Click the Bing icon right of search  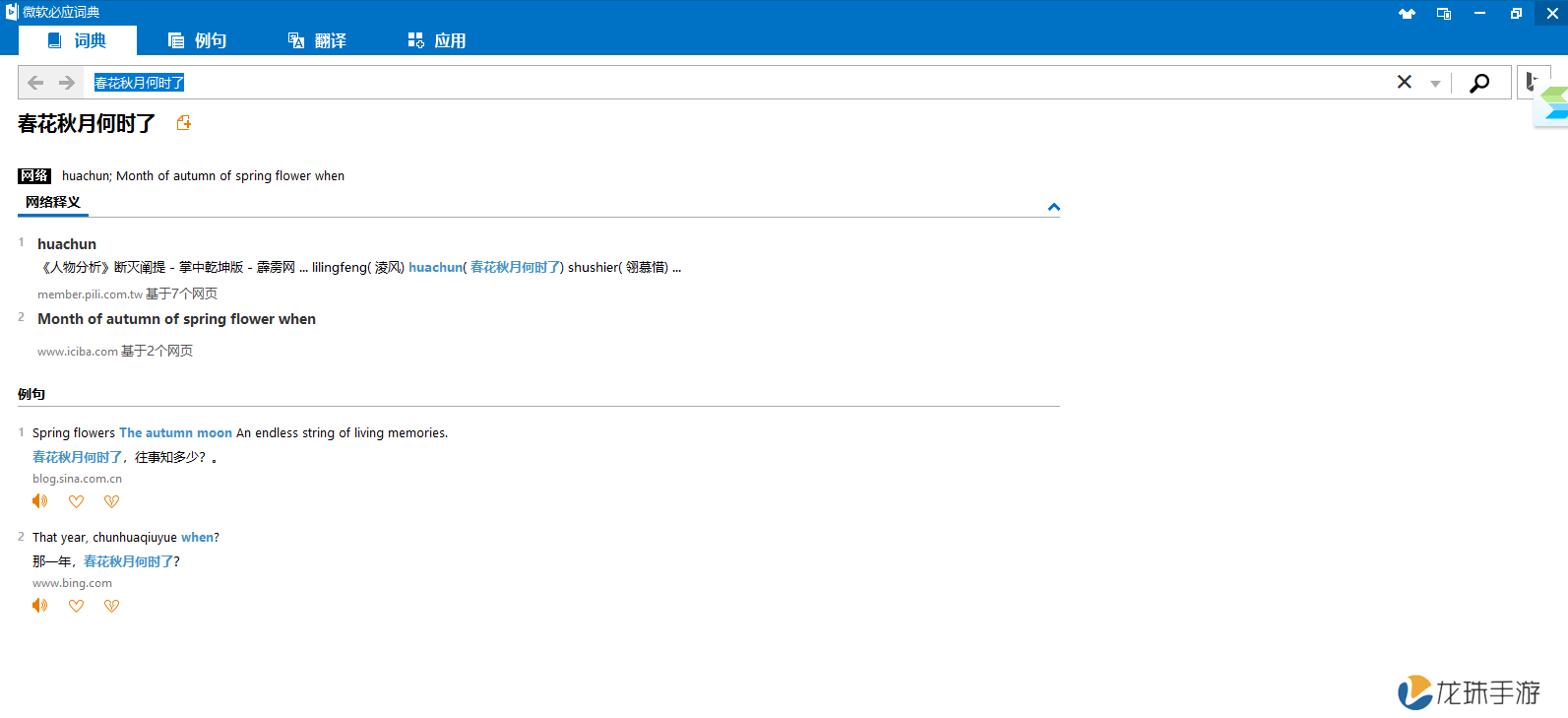click(1532, 82)
